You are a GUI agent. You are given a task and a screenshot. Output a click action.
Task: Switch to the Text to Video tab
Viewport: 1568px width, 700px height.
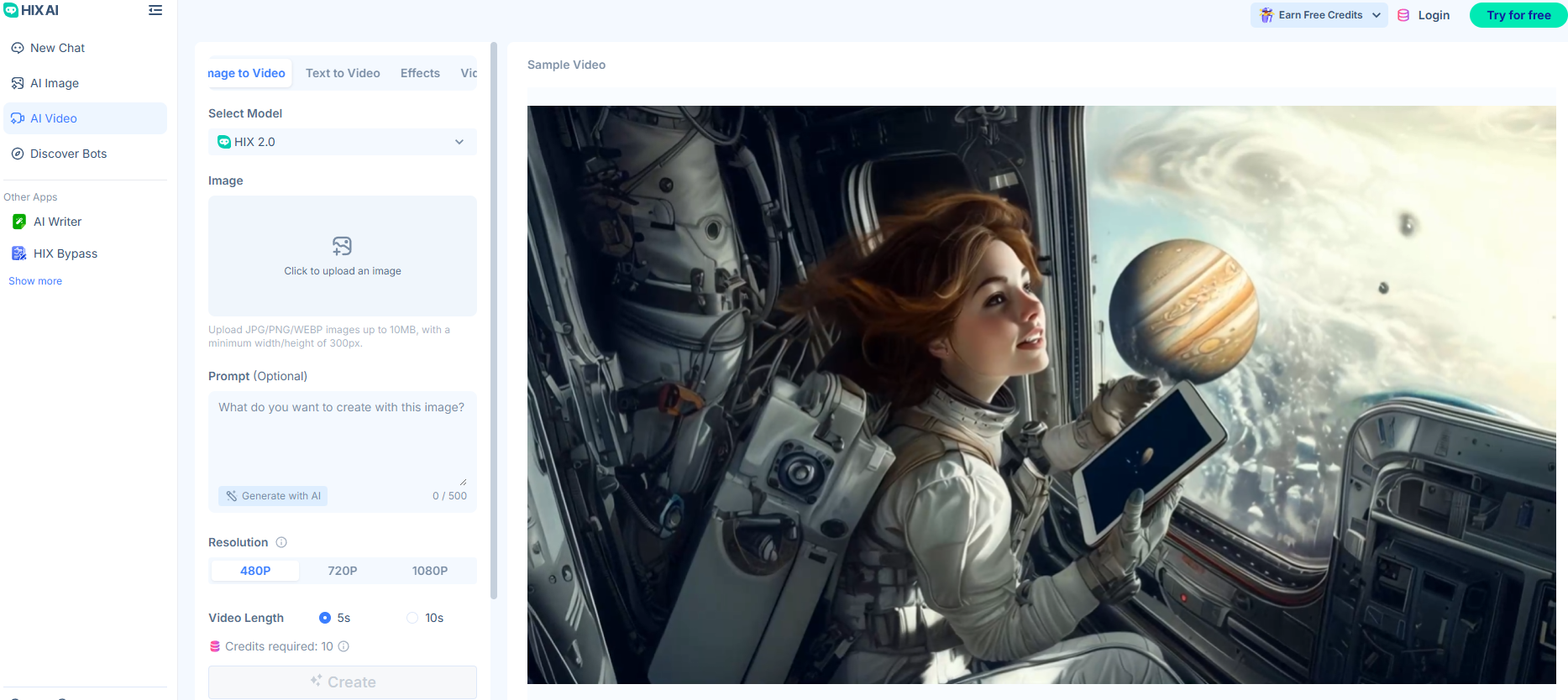(x=343, y=73)
